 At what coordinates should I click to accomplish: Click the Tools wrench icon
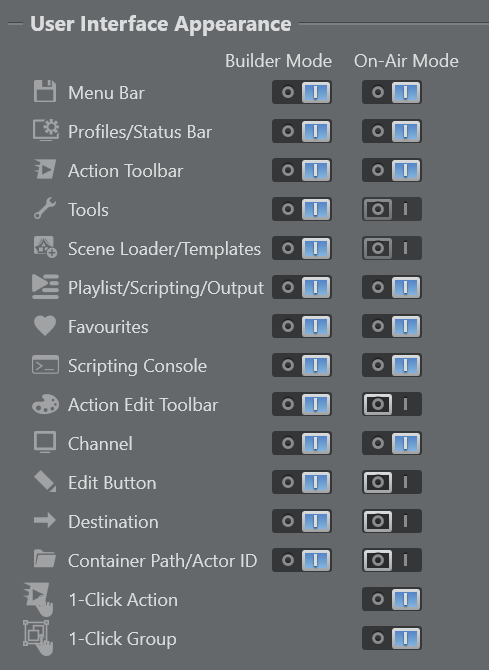(45, 208)
